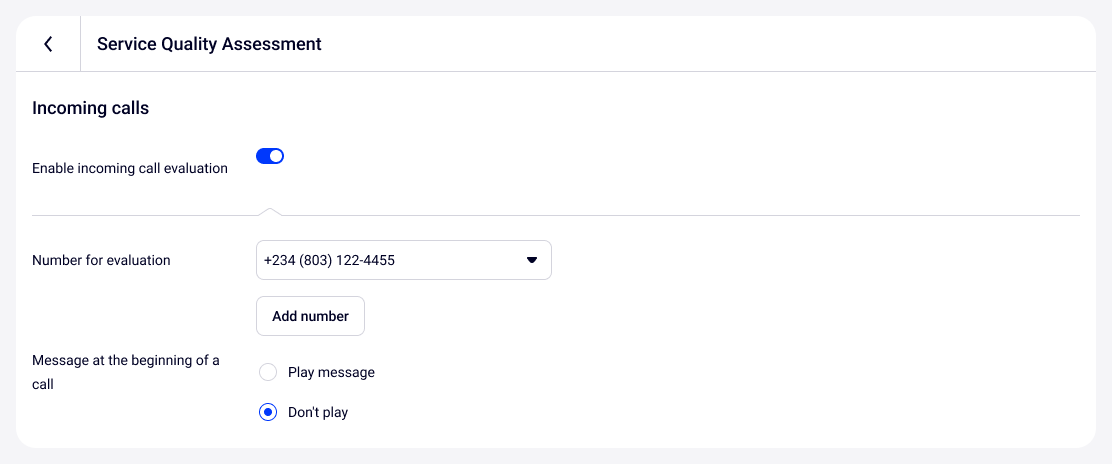The height and width of the screenshot is (464, 1112).
Task: Open the evaluation phone number dropdown
Action: click(x=403, y=260)
